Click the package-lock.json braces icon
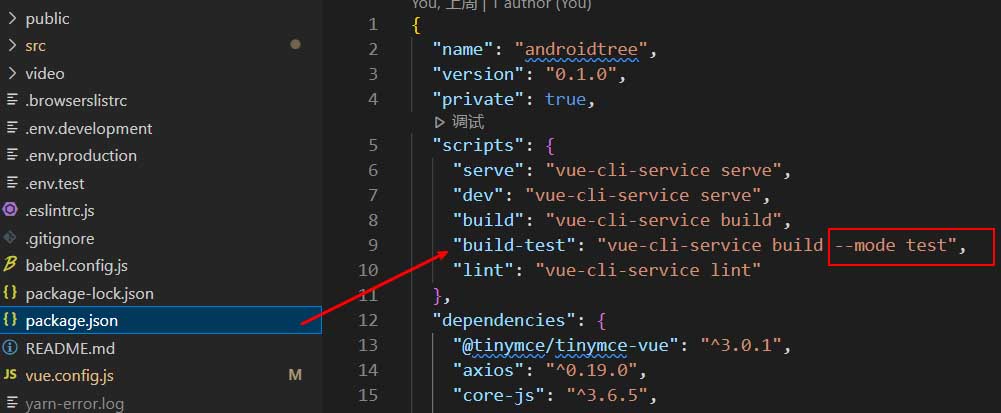The height and width of the screenshot is (413, 1001). tap(11, 293)
